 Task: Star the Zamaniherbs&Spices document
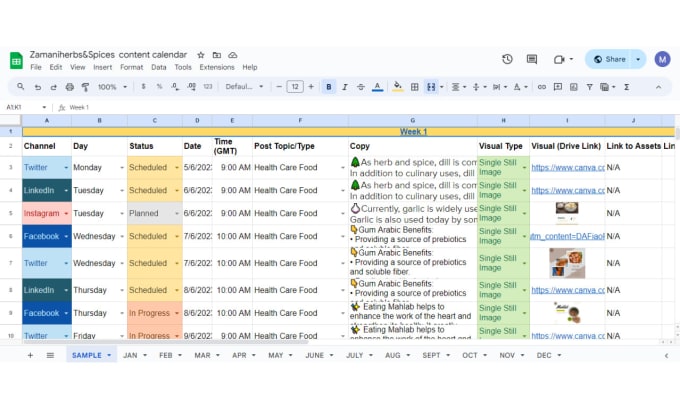point(200,55)
